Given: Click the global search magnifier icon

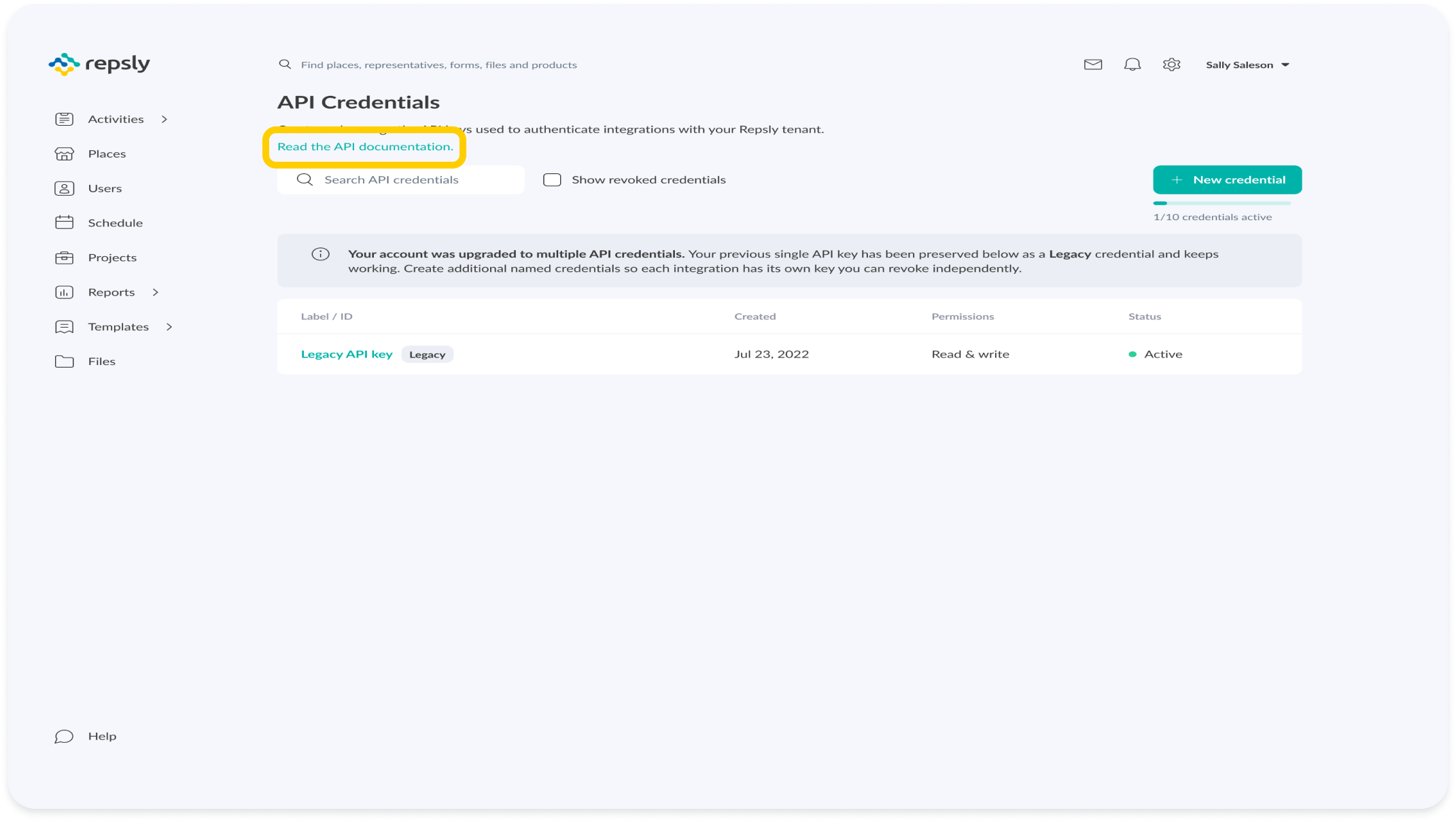Looking at the screenshot, I should (285, 65).
